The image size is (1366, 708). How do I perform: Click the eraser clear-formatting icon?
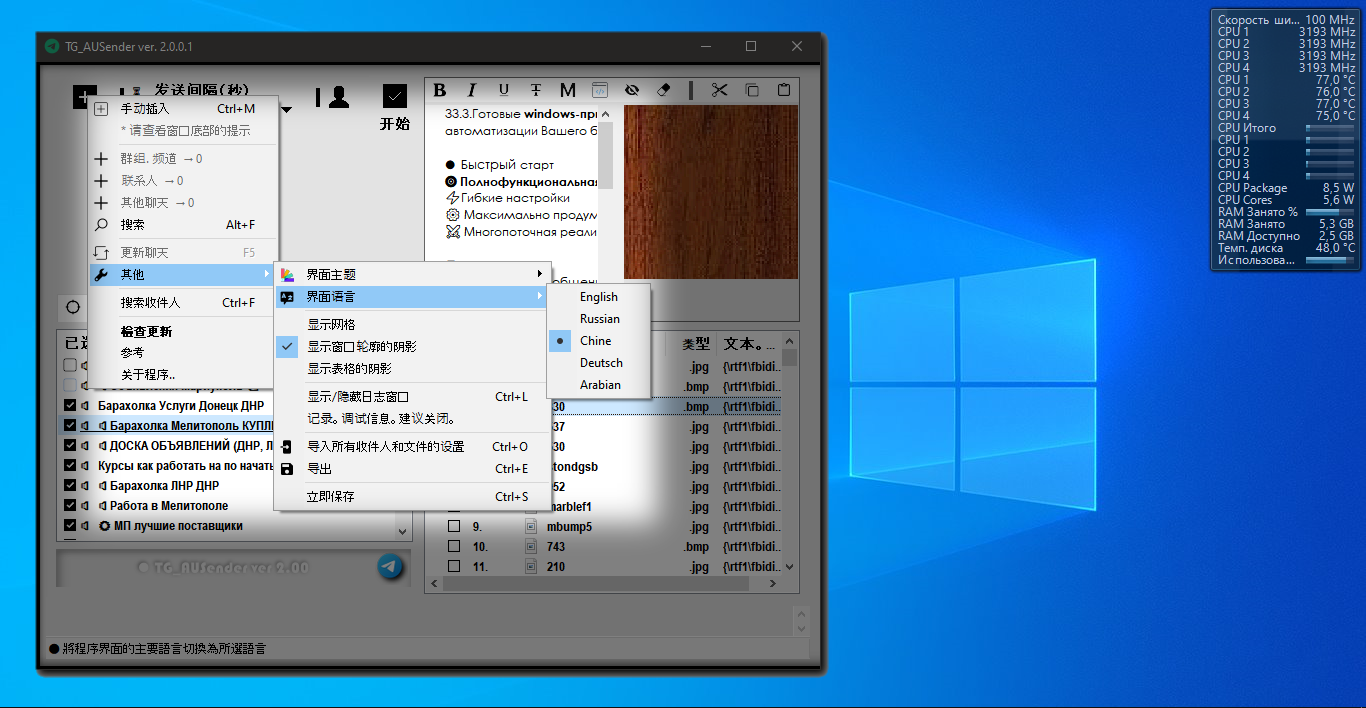[x=663, y=90]
